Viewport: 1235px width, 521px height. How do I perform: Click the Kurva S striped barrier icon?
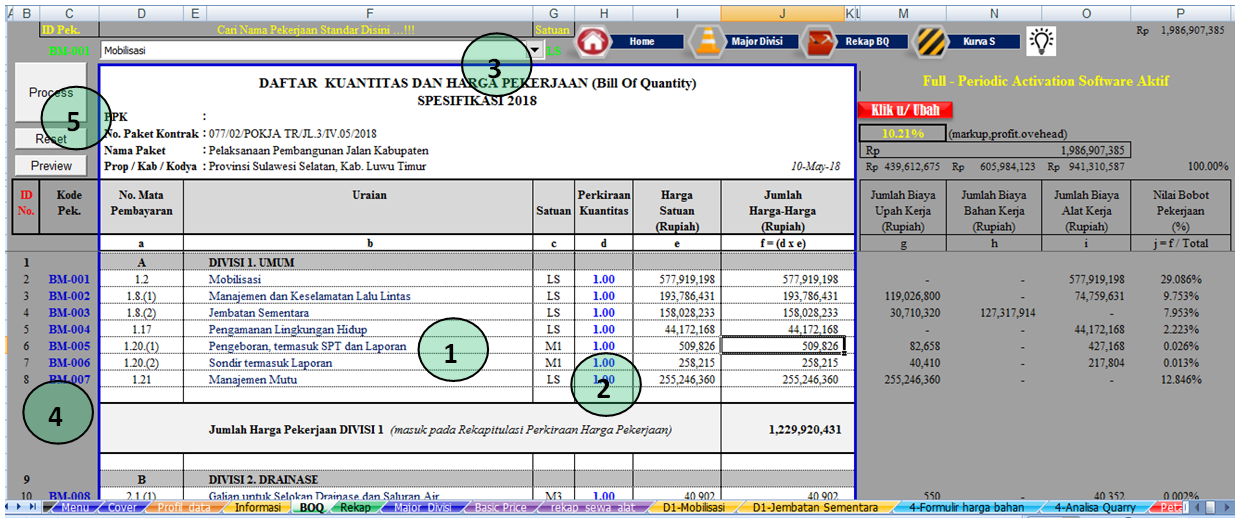click(931, 42)
